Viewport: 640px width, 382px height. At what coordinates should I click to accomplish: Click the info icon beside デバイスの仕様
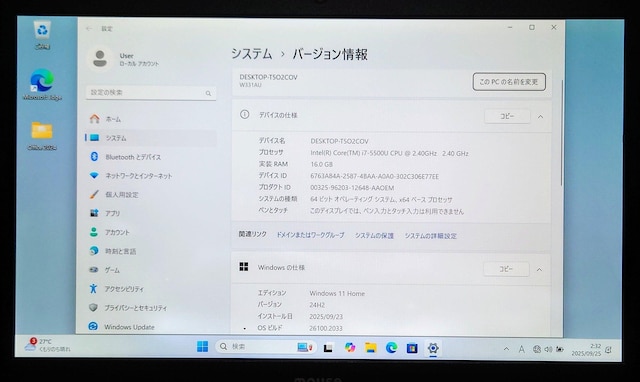(x=244, y=115)
